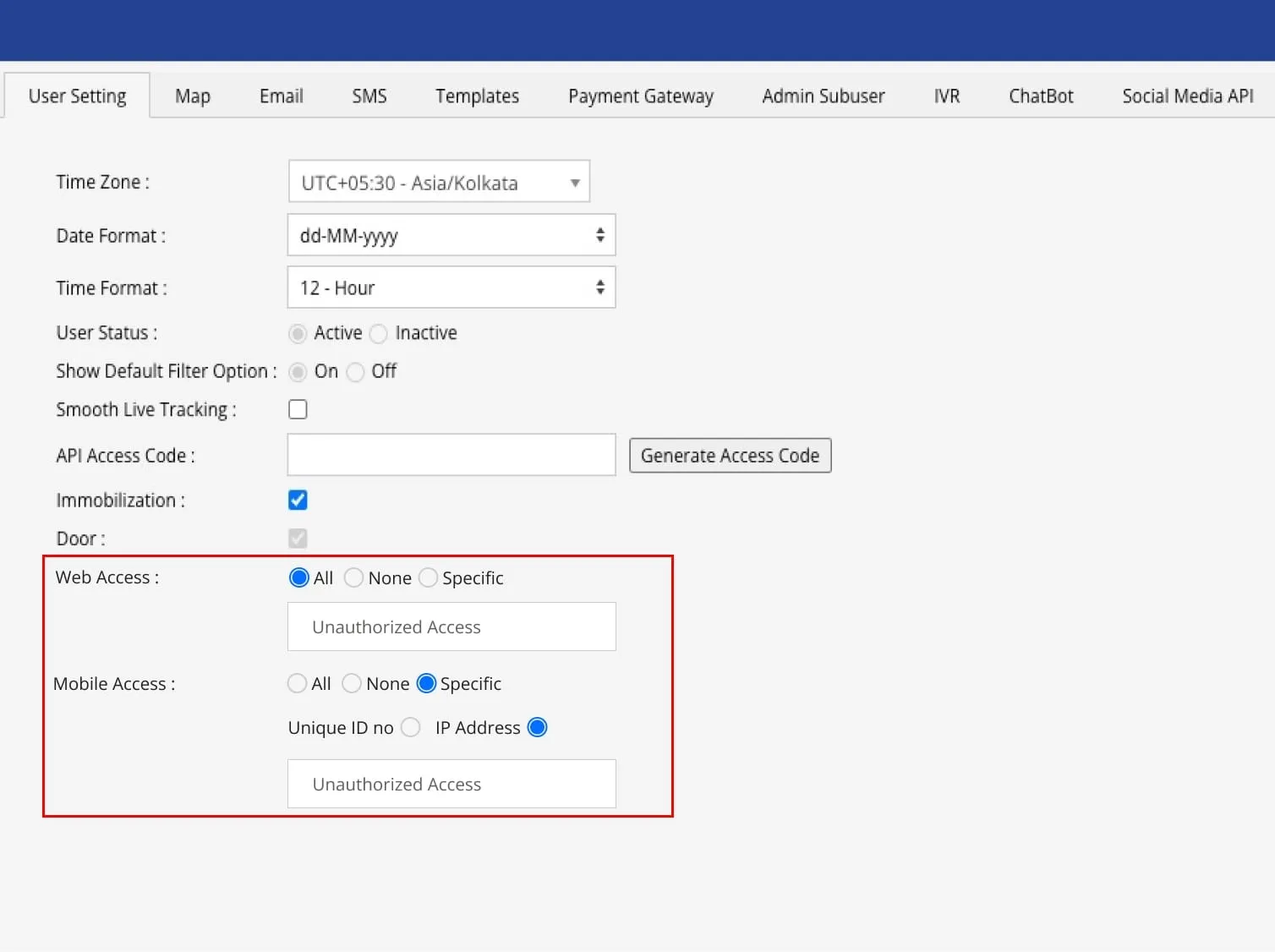Click the Mobile Access Unauthorized Access field
Image resolution: width=1275 pixels, height=952 pixels.
451,784
